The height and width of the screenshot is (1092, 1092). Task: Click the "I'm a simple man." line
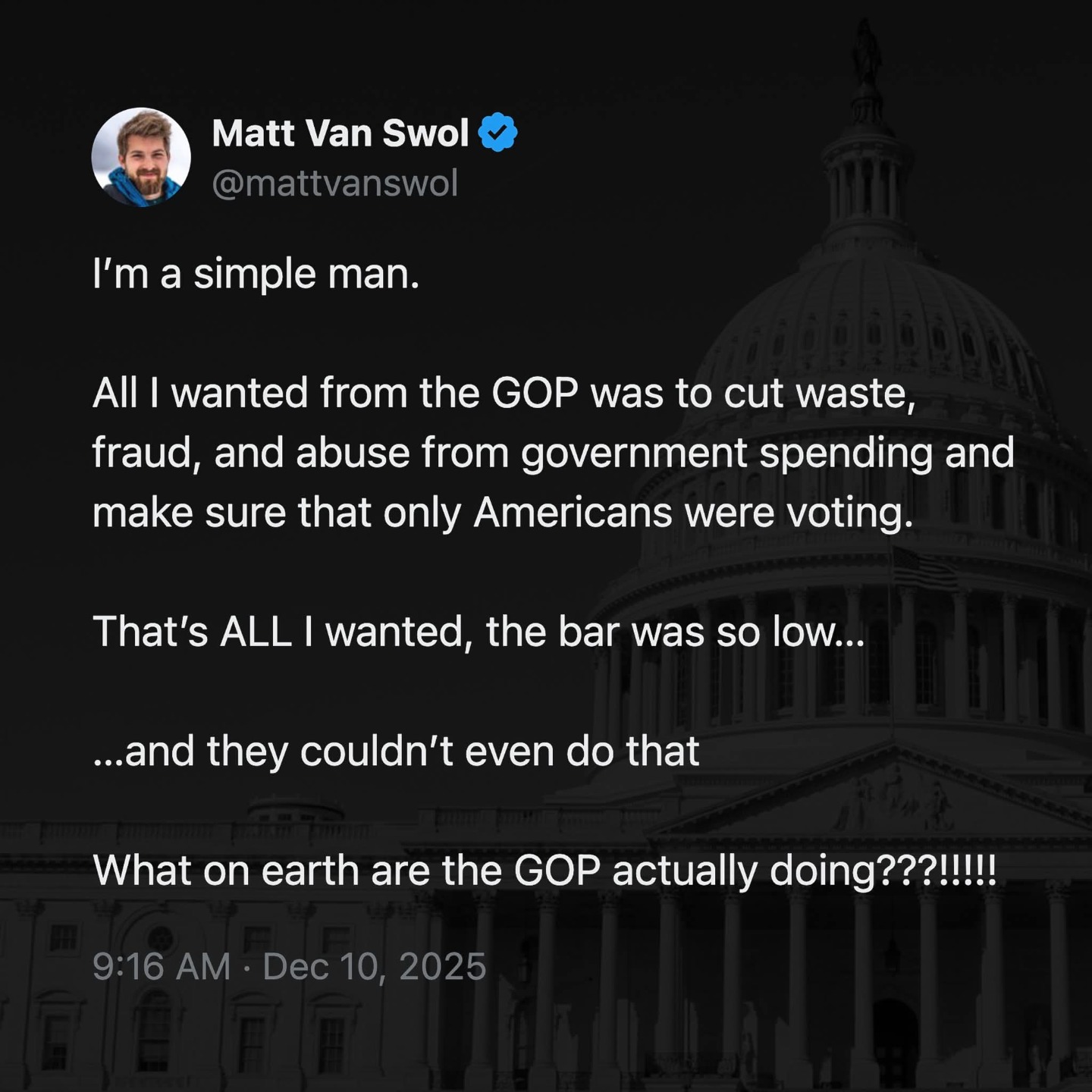tap(256, 274)
